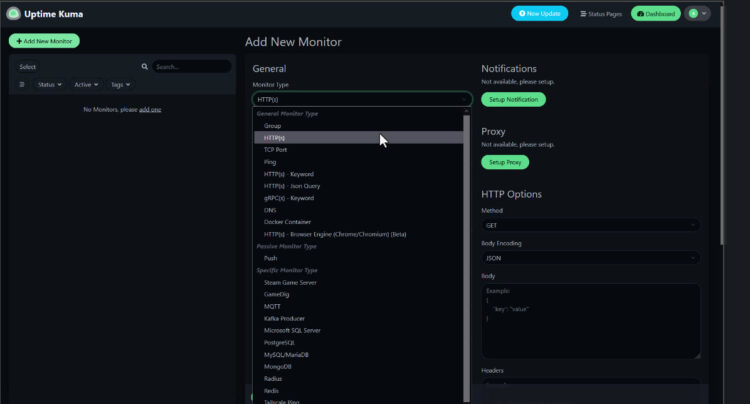Image resolution: width=750 pixels, height=404 pixels.
Task: Click the search magnifier icon in monitor list
Action: [x=145, y=67]
